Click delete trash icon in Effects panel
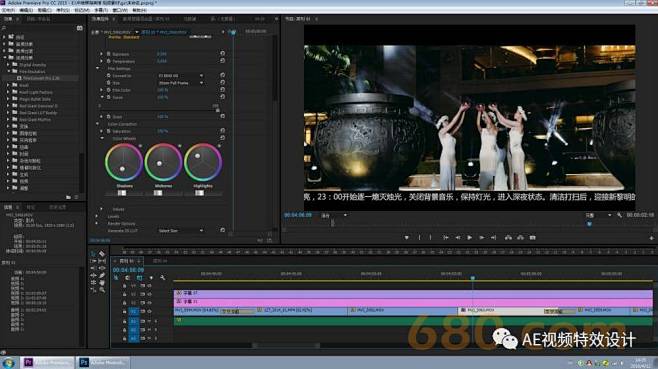This screenshot has height=369, width=658. (76, 197)
